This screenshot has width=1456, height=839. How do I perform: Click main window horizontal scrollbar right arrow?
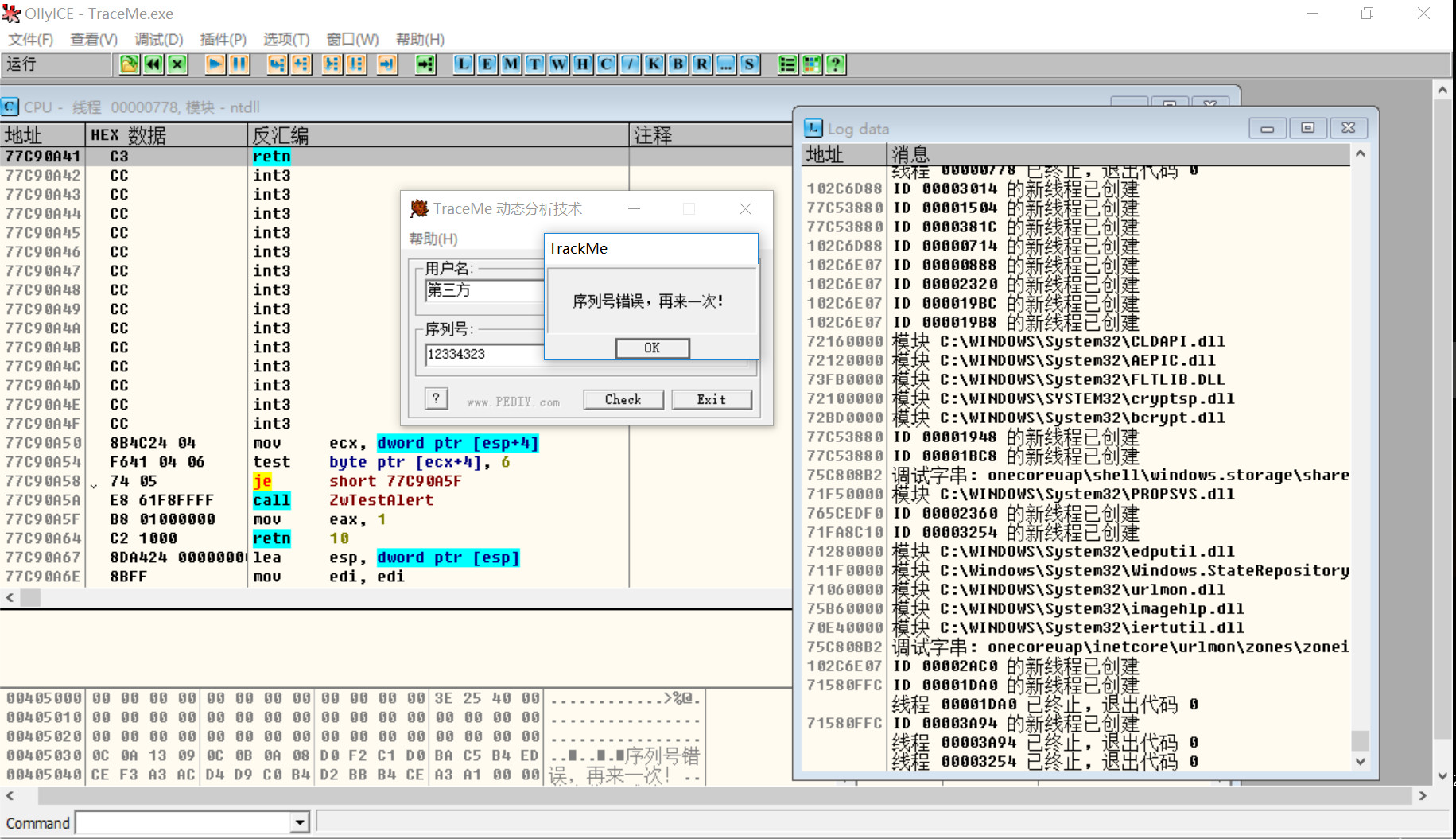[1423, 795]
